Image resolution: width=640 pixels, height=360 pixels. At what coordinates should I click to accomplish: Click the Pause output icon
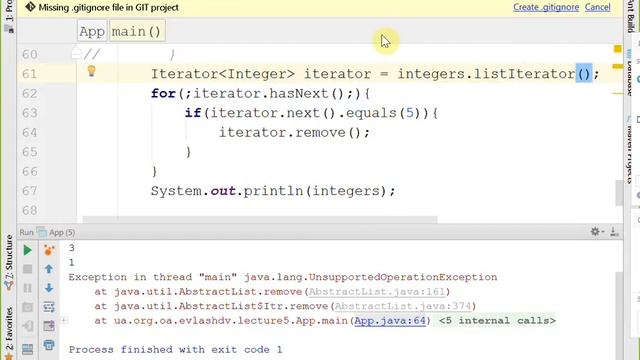point(27,288)
